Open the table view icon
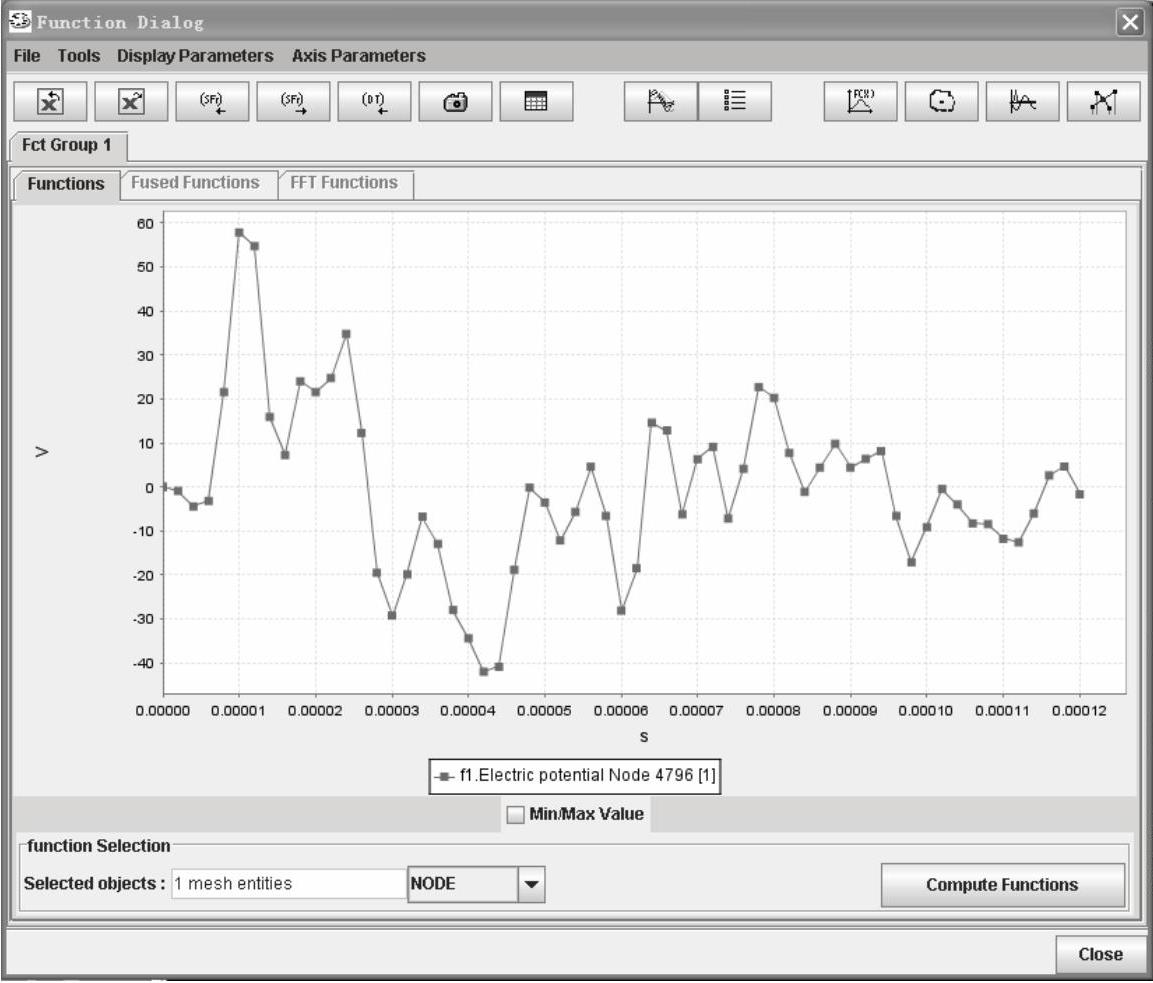Viewport: 1153px width, 983px height. [536, 101]
